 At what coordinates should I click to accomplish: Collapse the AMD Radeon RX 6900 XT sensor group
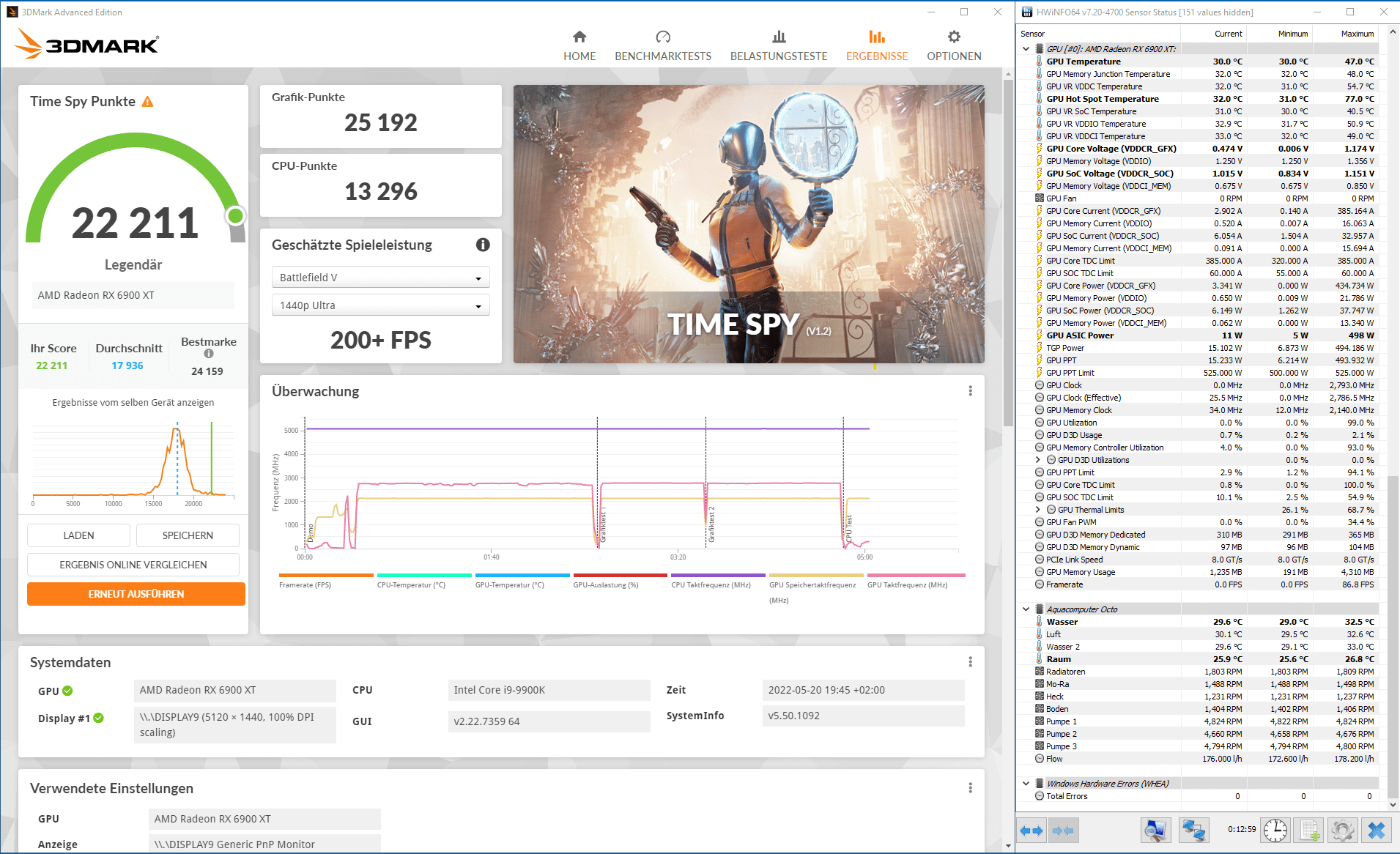1026,49
